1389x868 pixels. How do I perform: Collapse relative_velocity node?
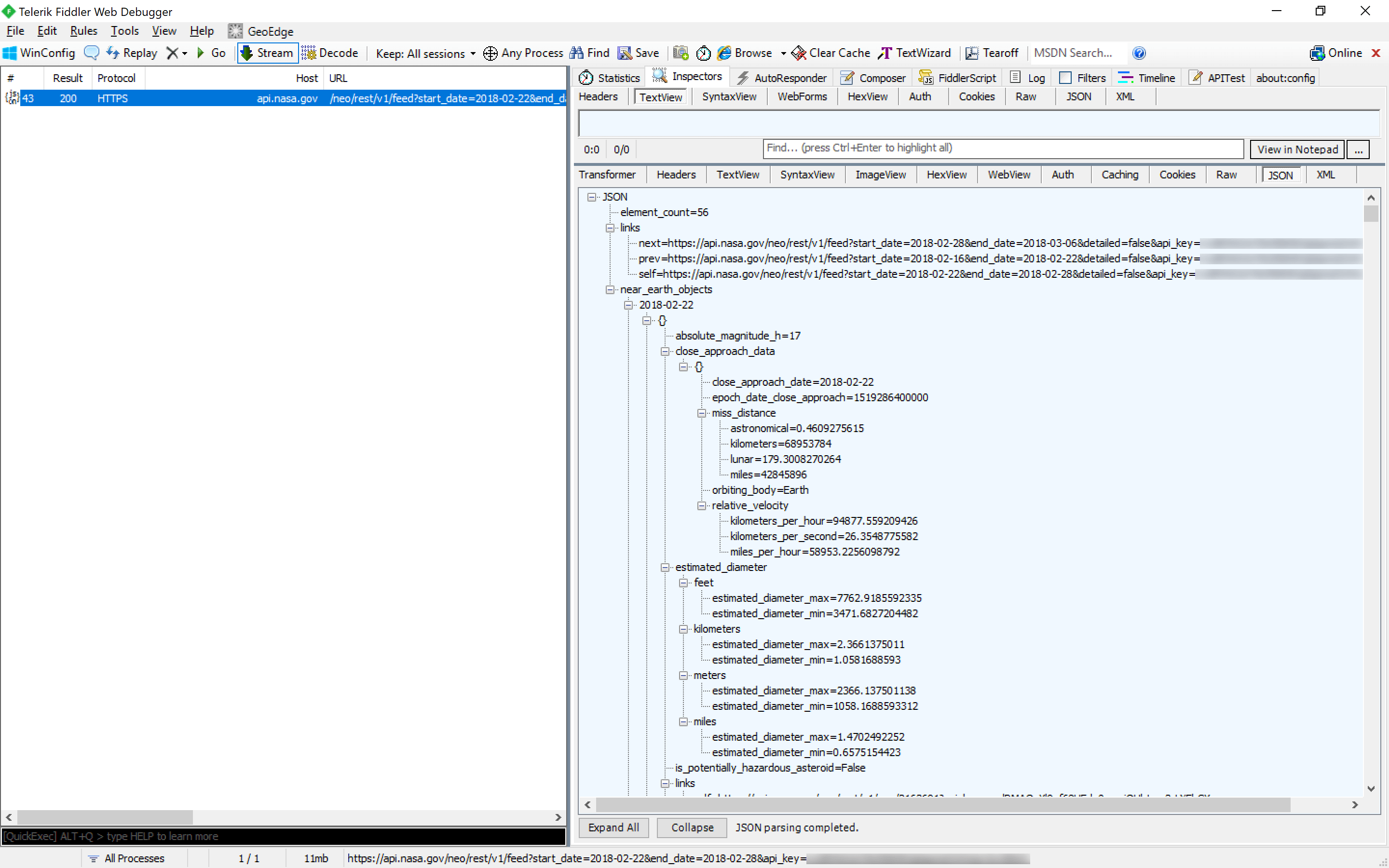click(x=701, y=505)
